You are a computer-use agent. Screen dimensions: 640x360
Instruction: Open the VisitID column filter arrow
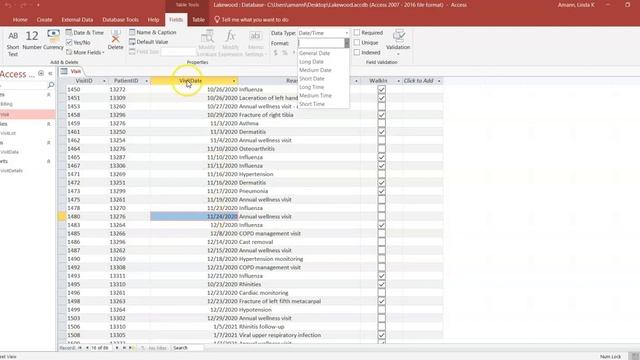pos(104,81)
